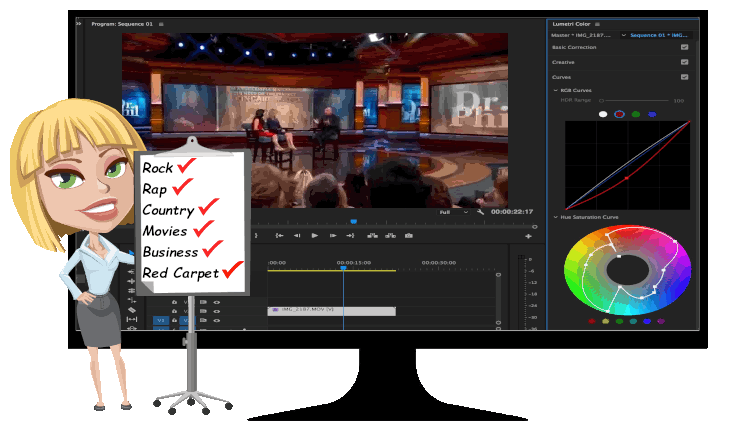Toggle the Basic Correction checkbox

(684, 47)
